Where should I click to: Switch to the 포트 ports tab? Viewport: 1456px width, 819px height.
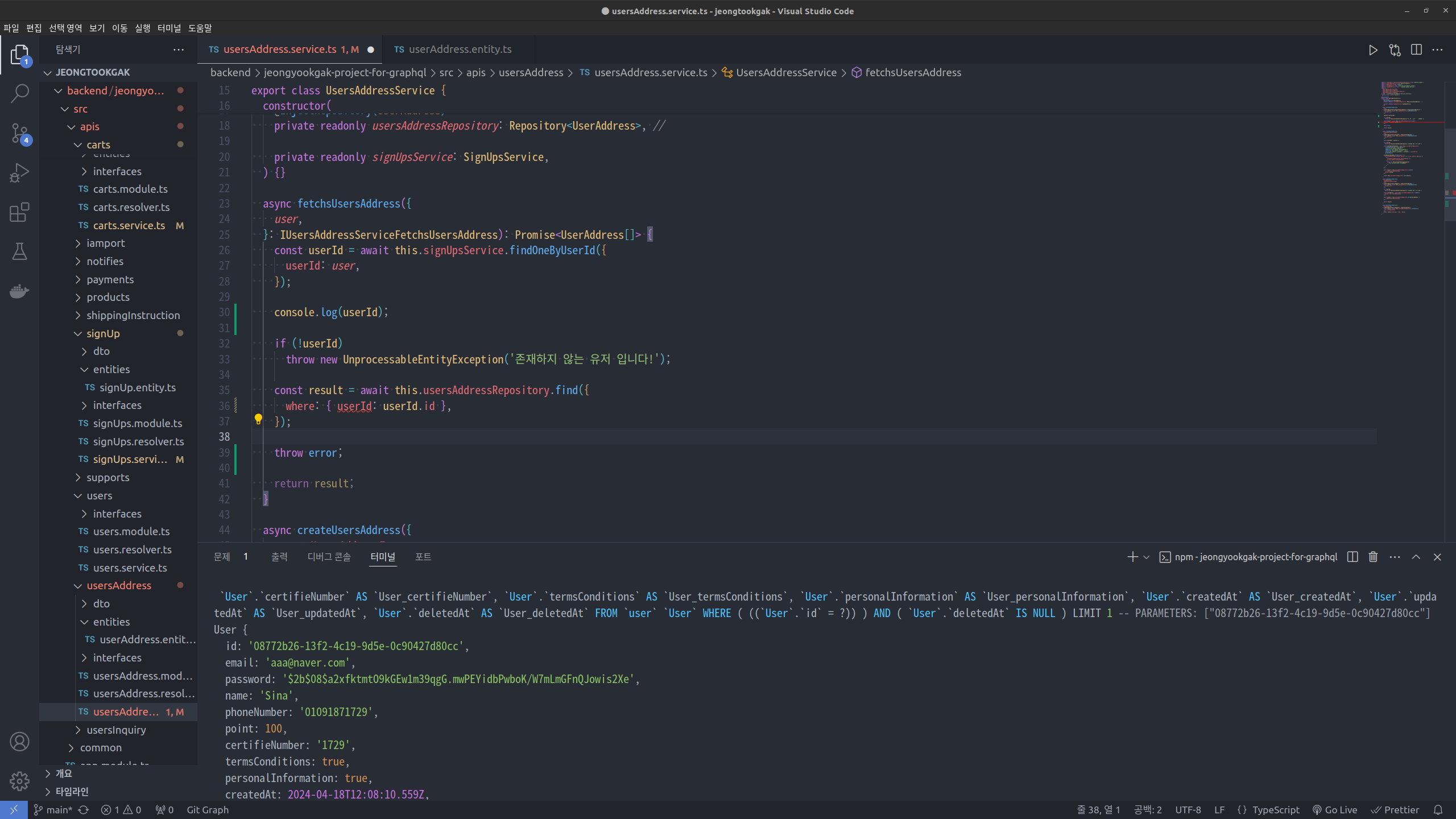pos(423,557)
